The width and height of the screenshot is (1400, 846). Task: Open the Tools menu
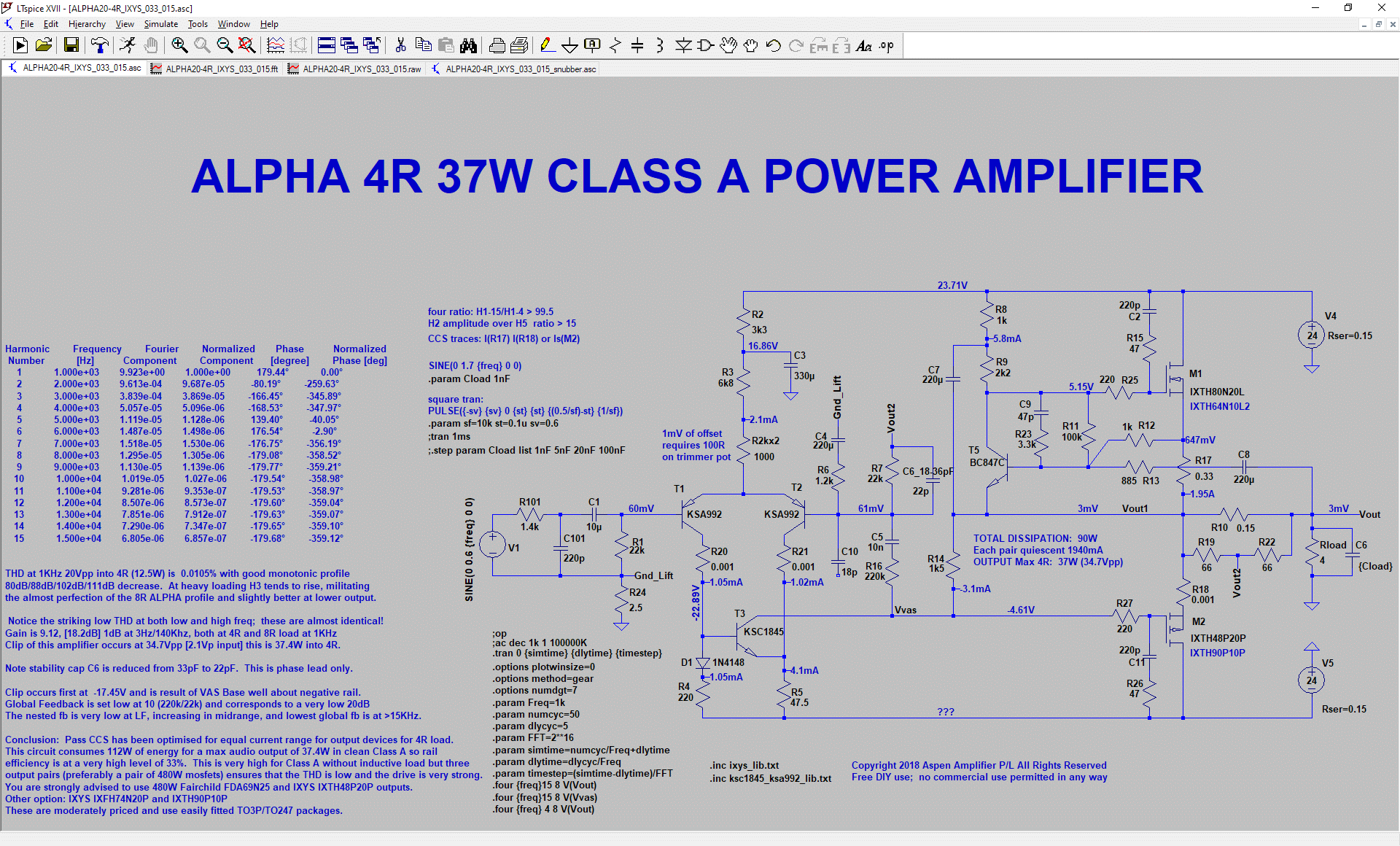point(198,24)
